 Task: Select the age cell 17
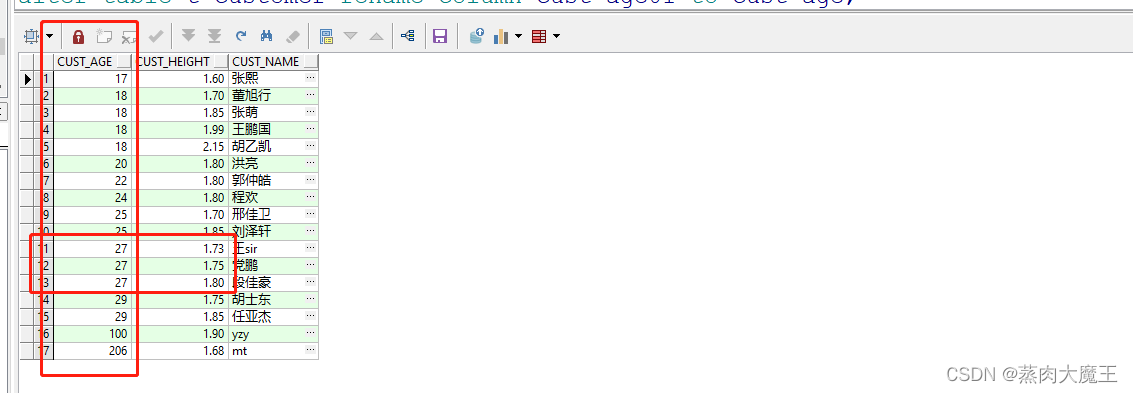click(x=93, y=78)
